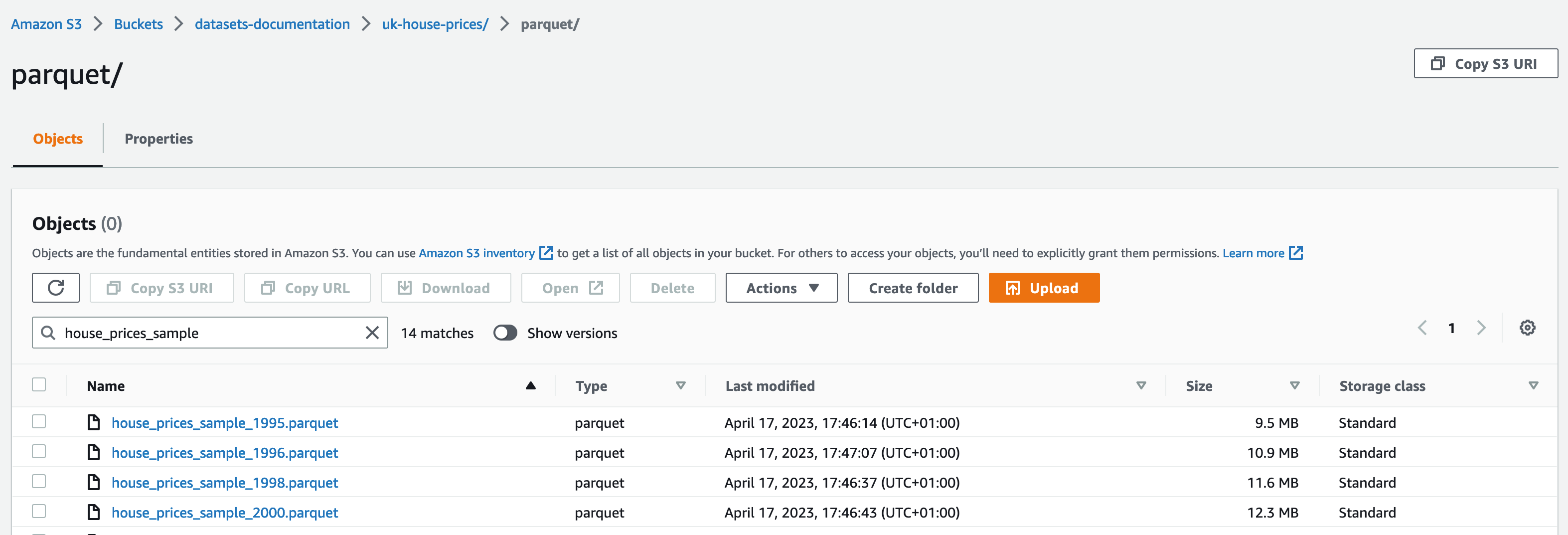Clear the search field with X icon
1568x535 pixels.
click(372, 333)
